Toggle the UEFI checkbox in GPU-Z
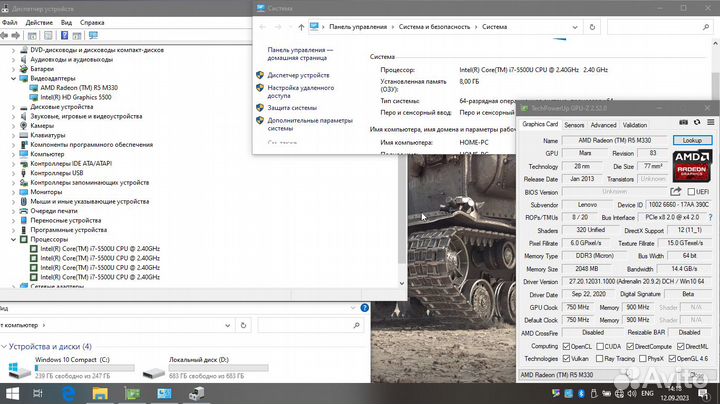This screenshot has height=404, width=720. click(x=691, y=191)
